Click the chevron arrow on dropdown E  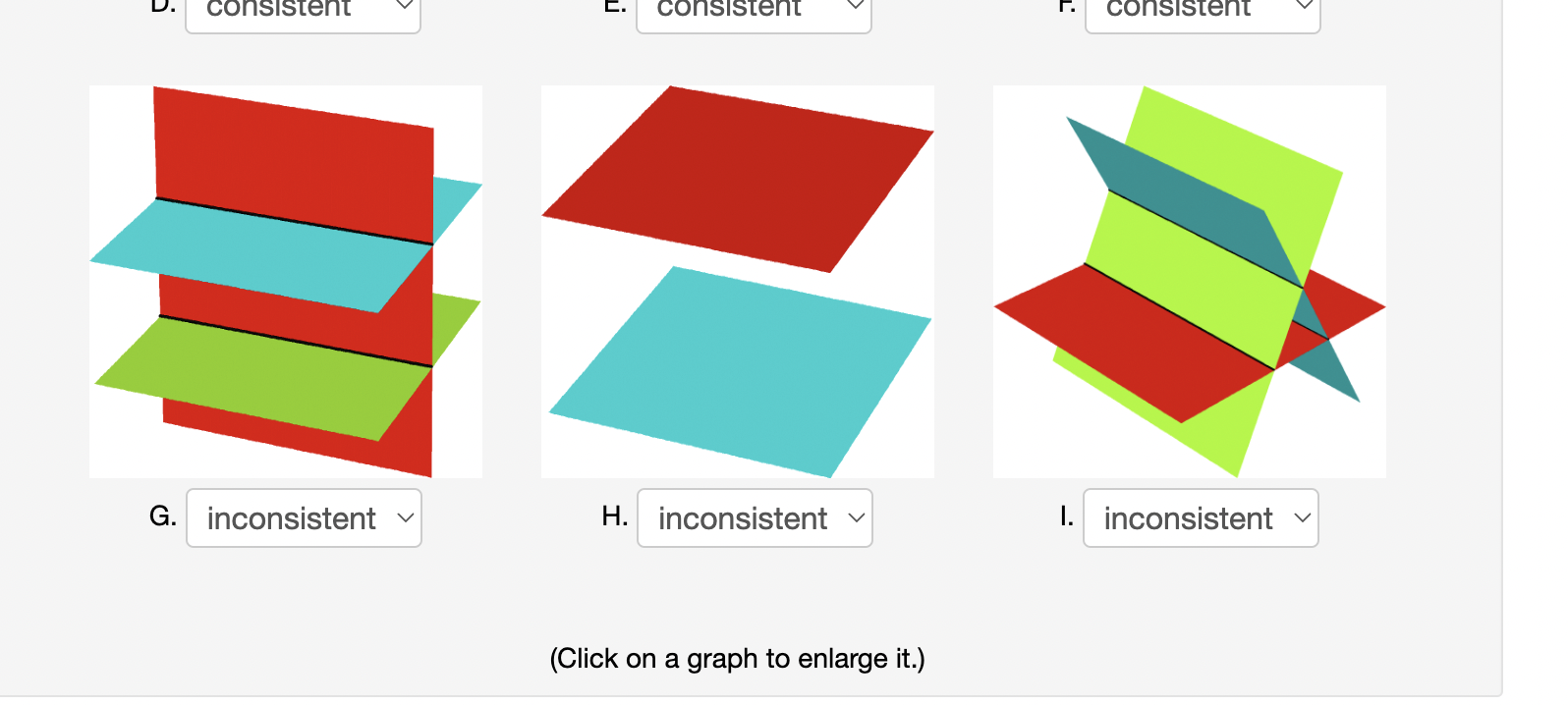coord(855,6)
